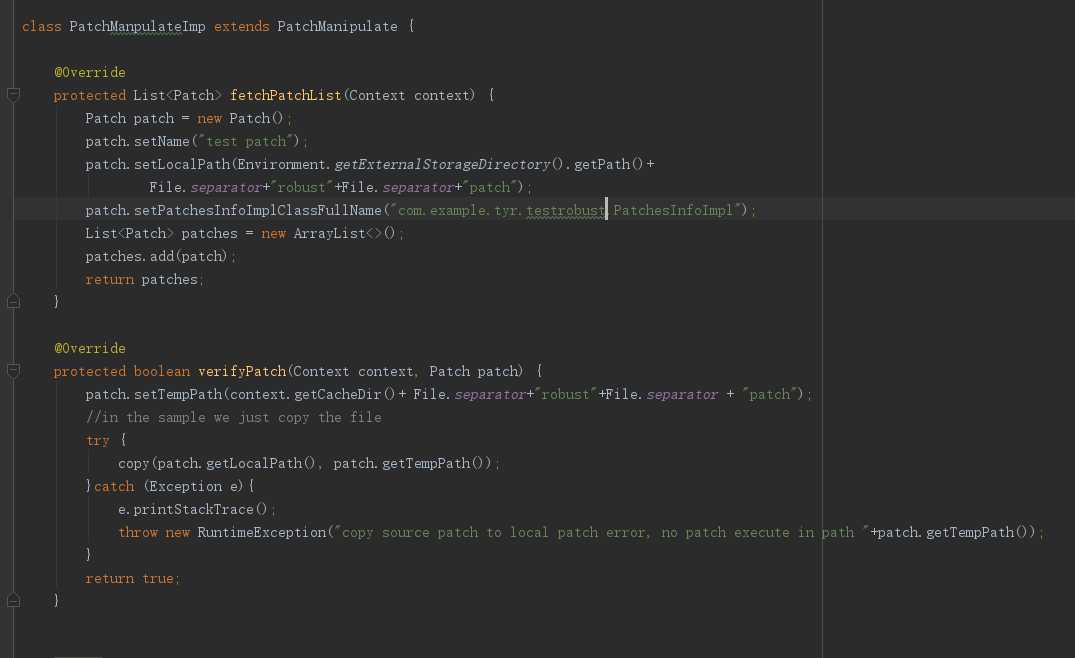Viewport: 1075px width, 658px height.
Task: Collapse the verifyPatch method fold marker
Action: pos(13,371)
